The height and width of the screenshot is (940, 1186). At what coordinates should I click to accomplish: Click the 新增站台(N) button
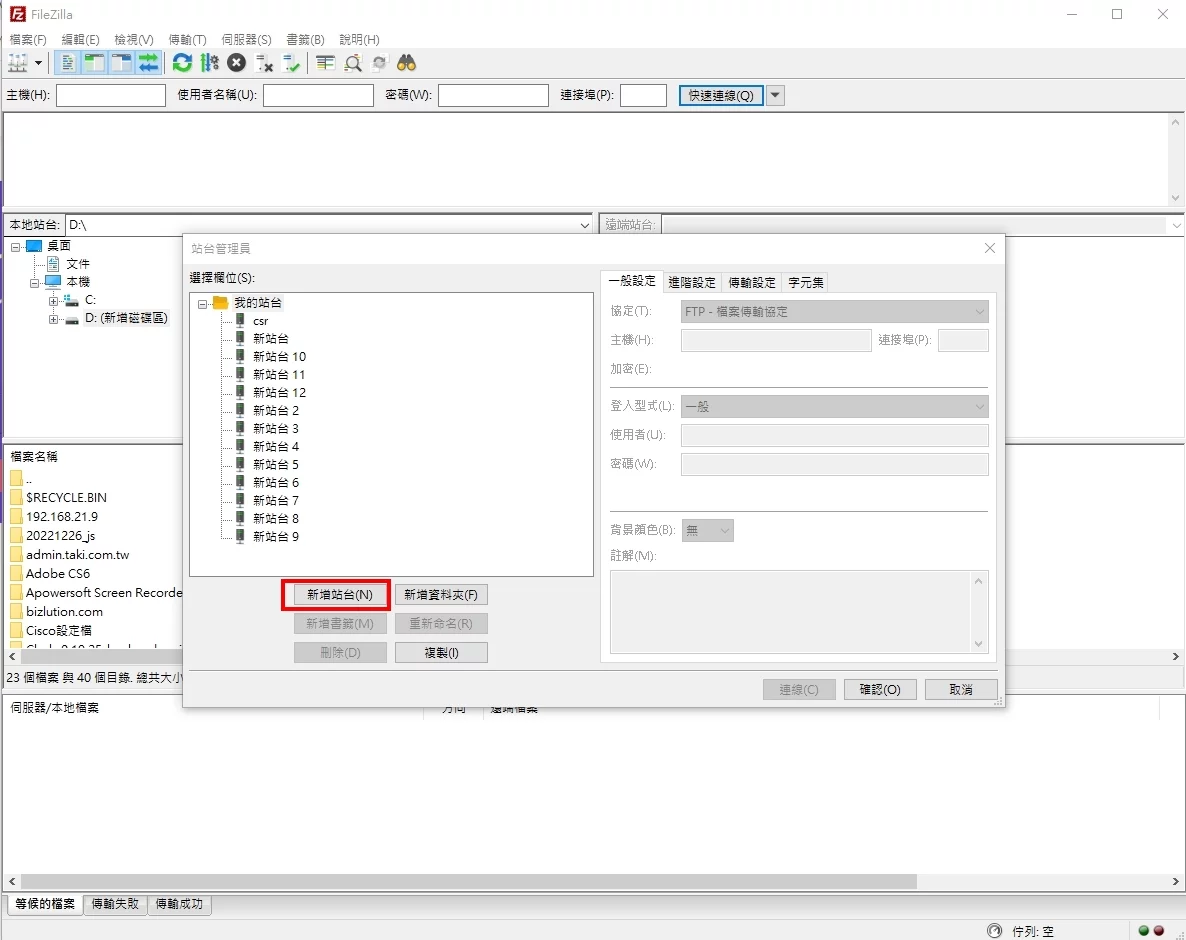coord(340,594)
